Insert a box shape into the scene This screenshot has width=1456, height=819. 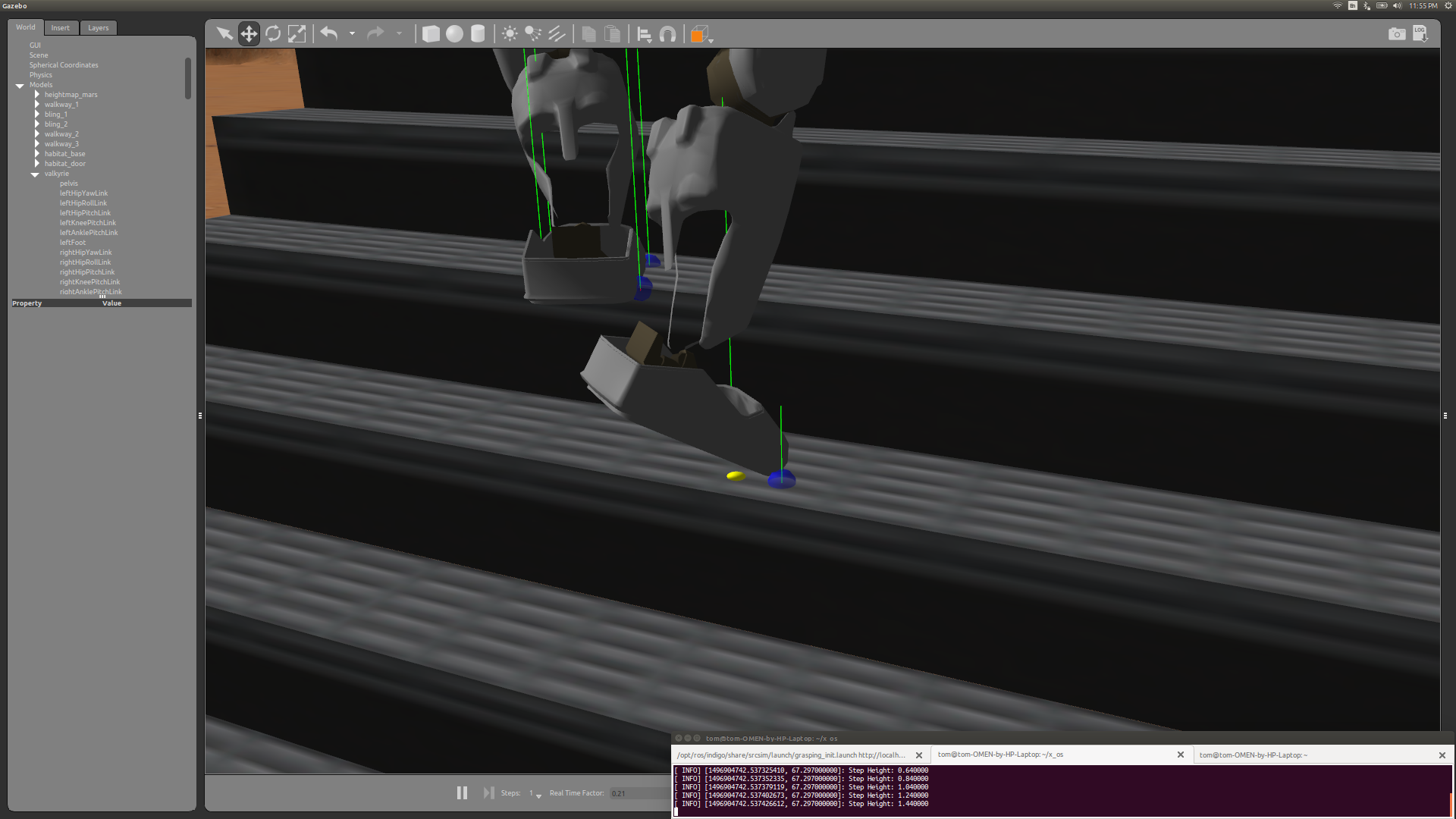430,33
